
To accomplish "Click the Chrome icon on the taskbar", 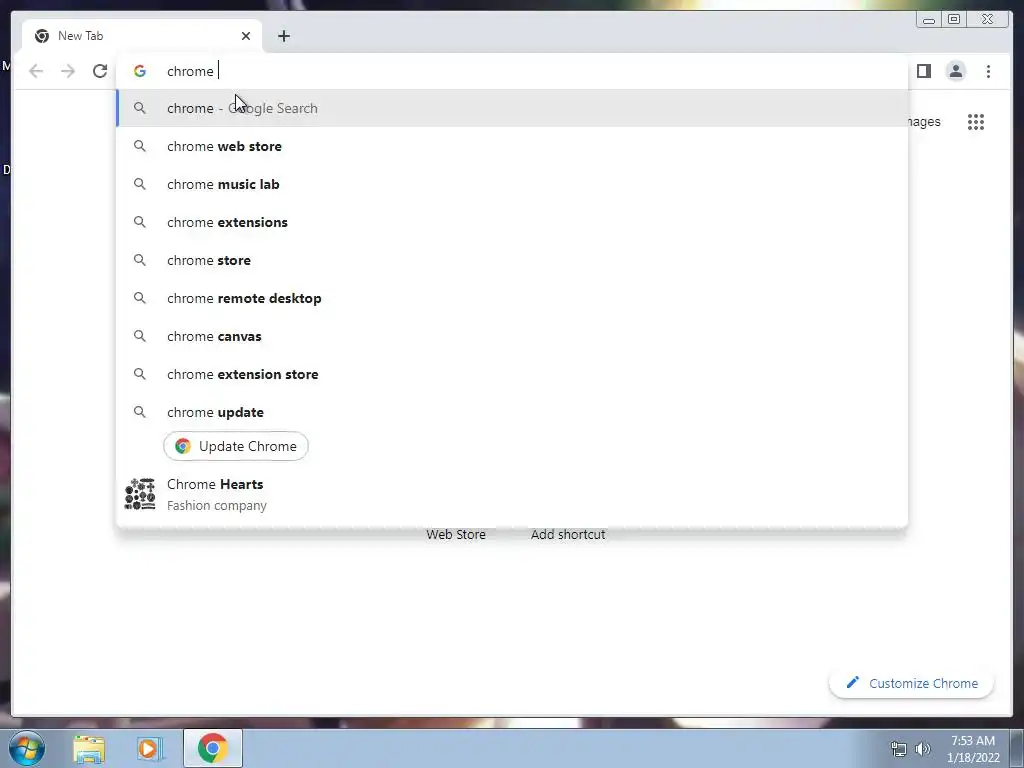I will pyautogui.click(x=212, y=748).
